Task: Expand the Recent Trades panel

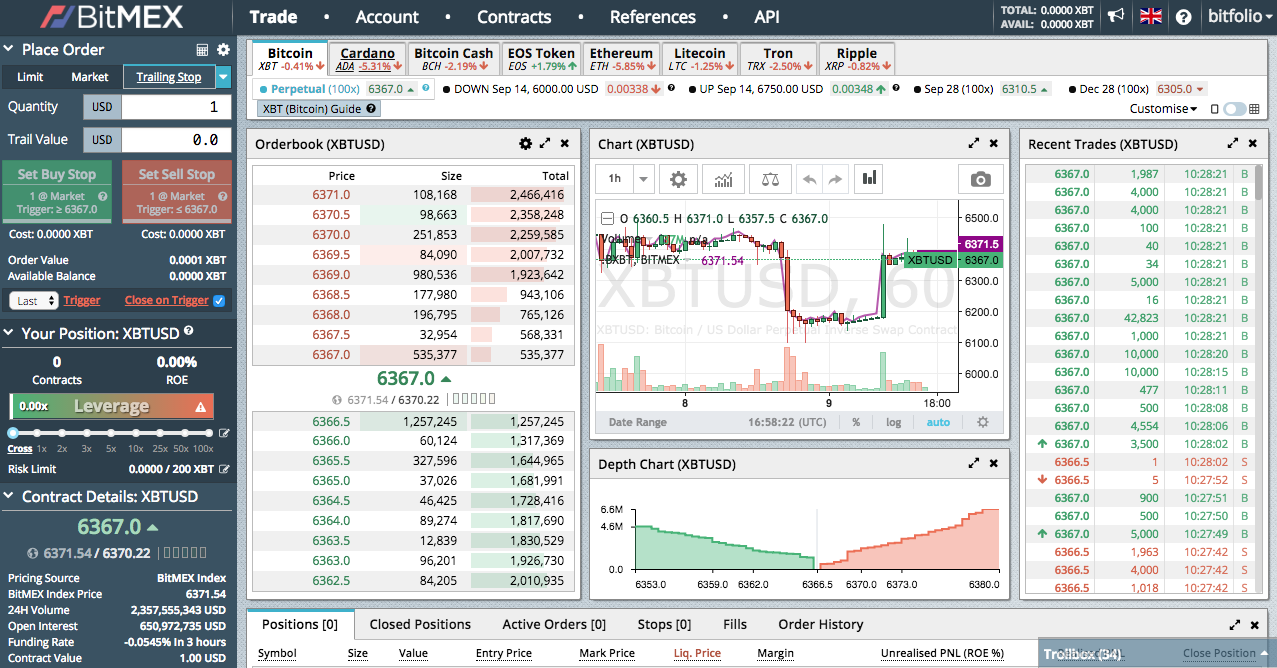Action: click(1233, 143)
